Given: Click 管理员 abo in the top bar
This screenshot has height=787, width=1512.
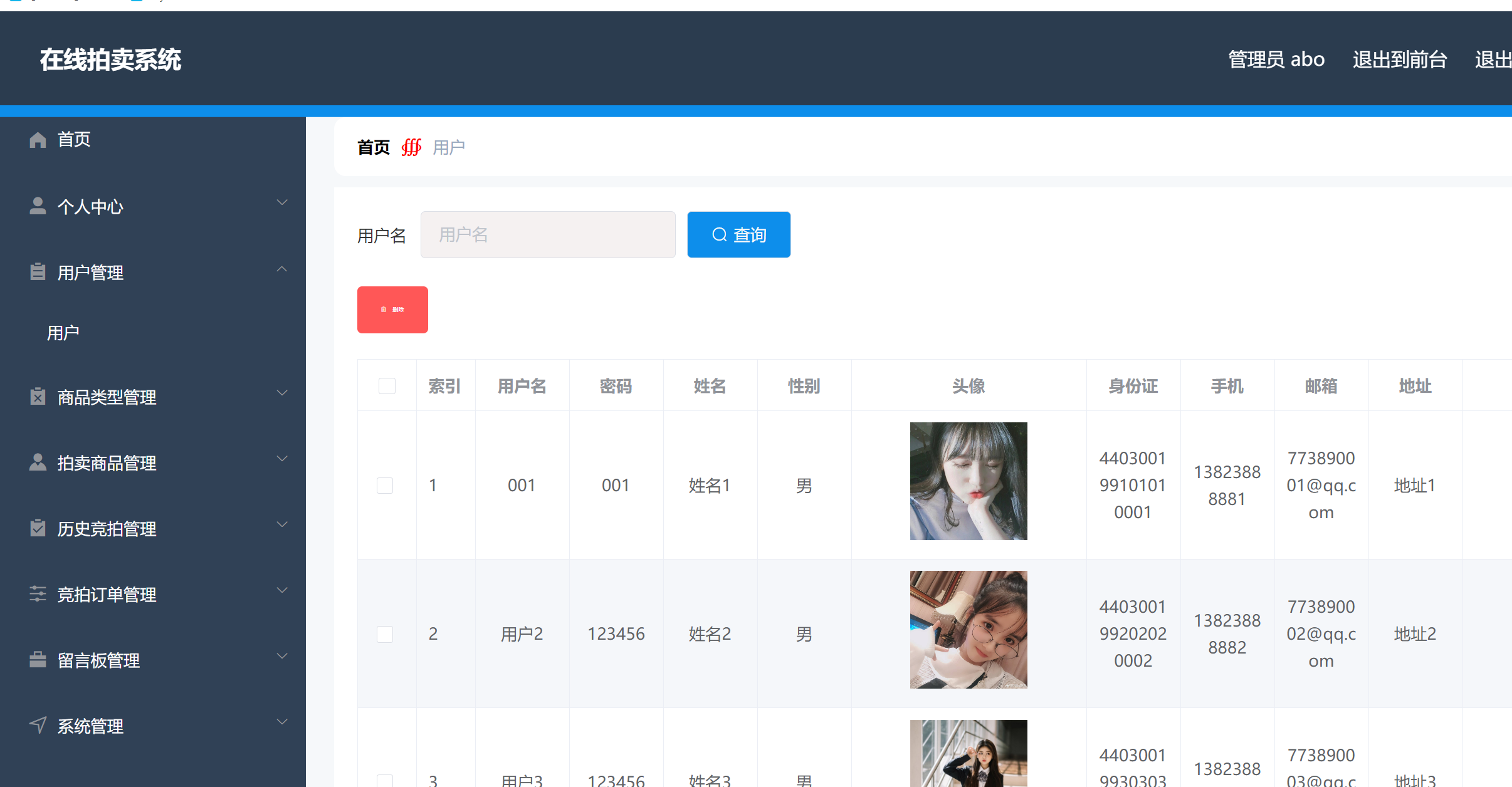Looking at the screenshot, I should point(1276,59).
